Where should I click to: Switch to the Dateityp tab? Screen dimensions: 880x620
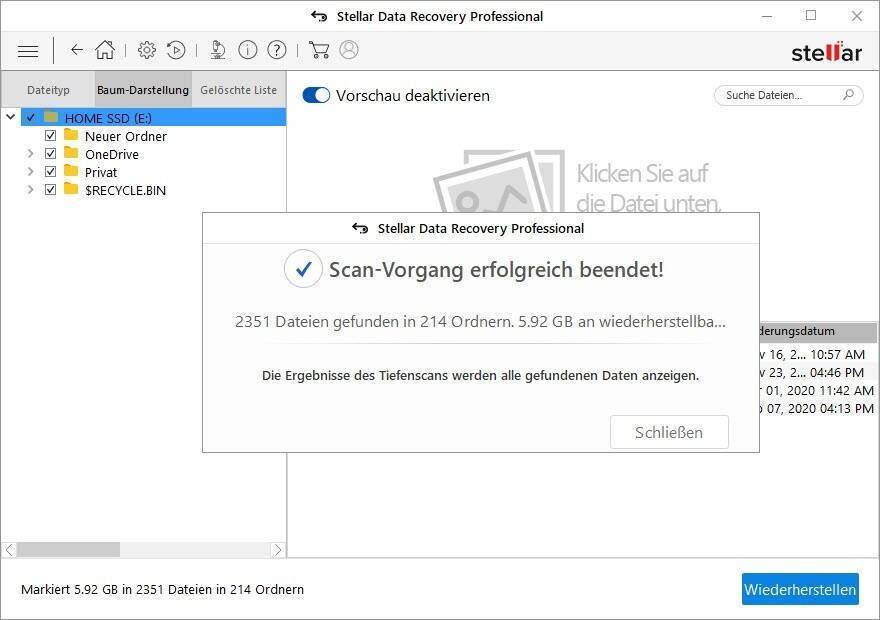[48, 90]
